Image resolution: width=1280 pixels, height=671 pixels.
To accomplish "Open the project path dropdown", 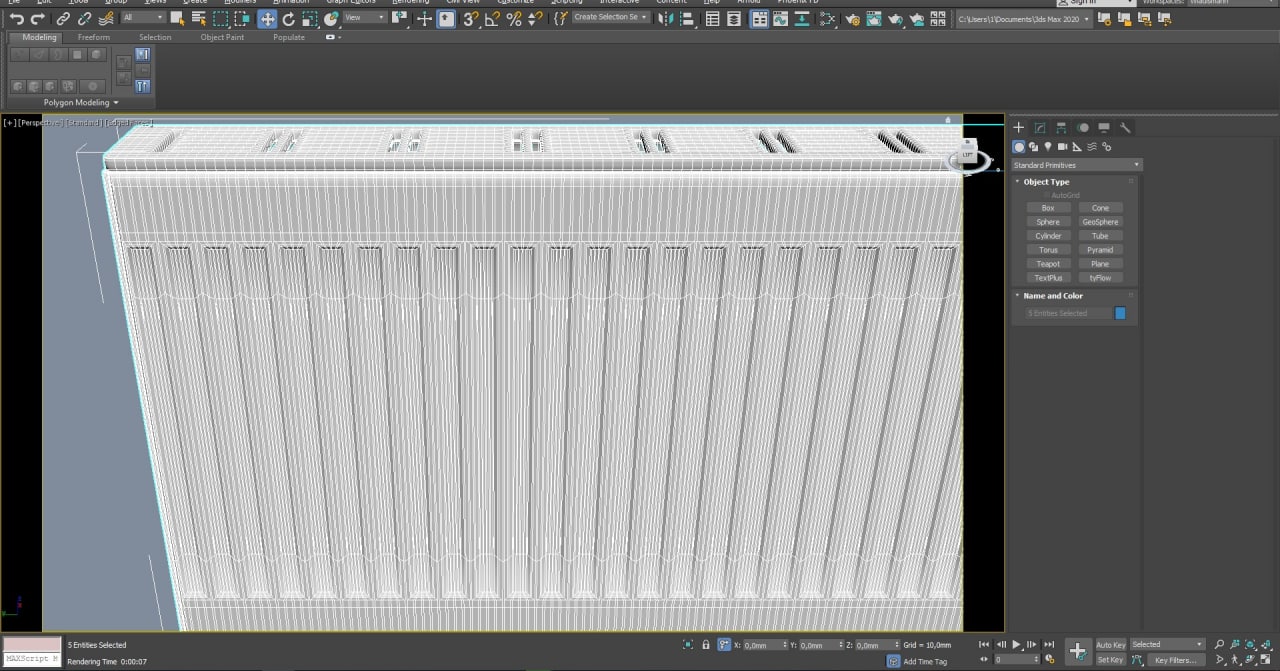I will click(1024, 18).
